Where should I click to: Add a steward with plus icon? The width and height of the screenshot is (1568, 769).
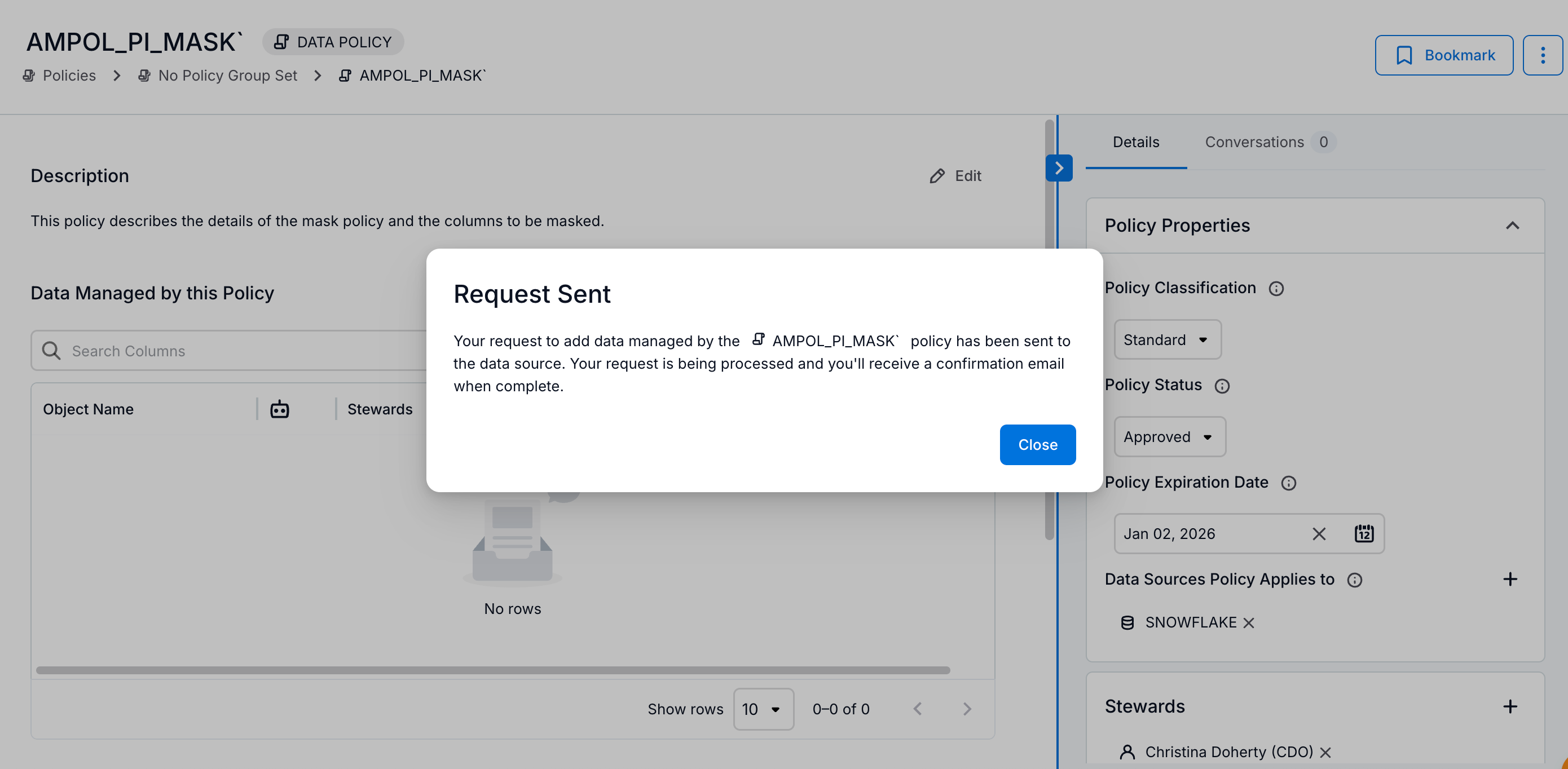coord(1509,706)
